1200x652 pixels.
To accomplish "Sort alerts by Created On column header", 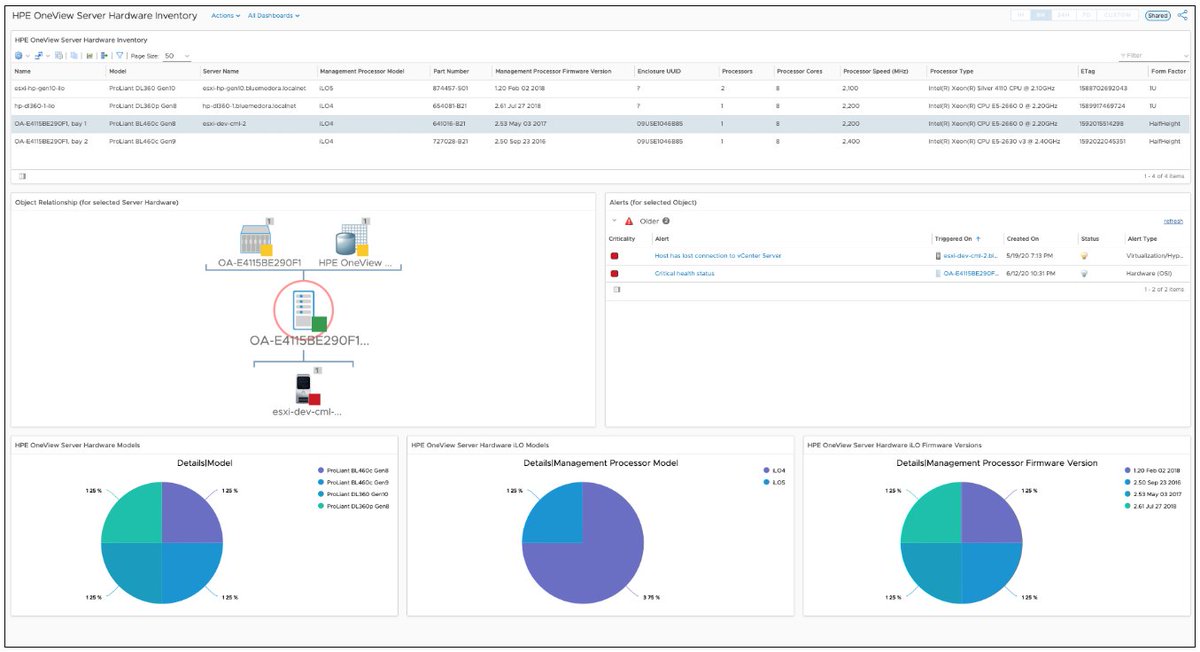I will tap(1022, 239).
